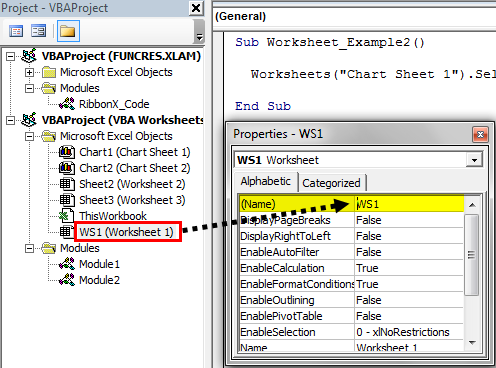Select Sheet2 (Worksheet 2) item

pos(132,184)
